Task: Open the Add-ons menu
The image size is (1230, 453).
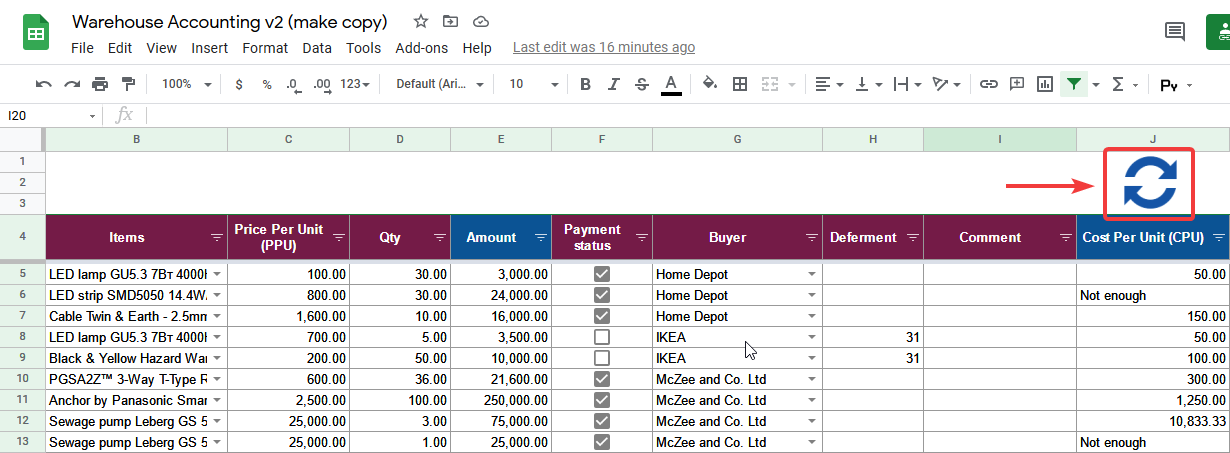Action: coord(422,47)
